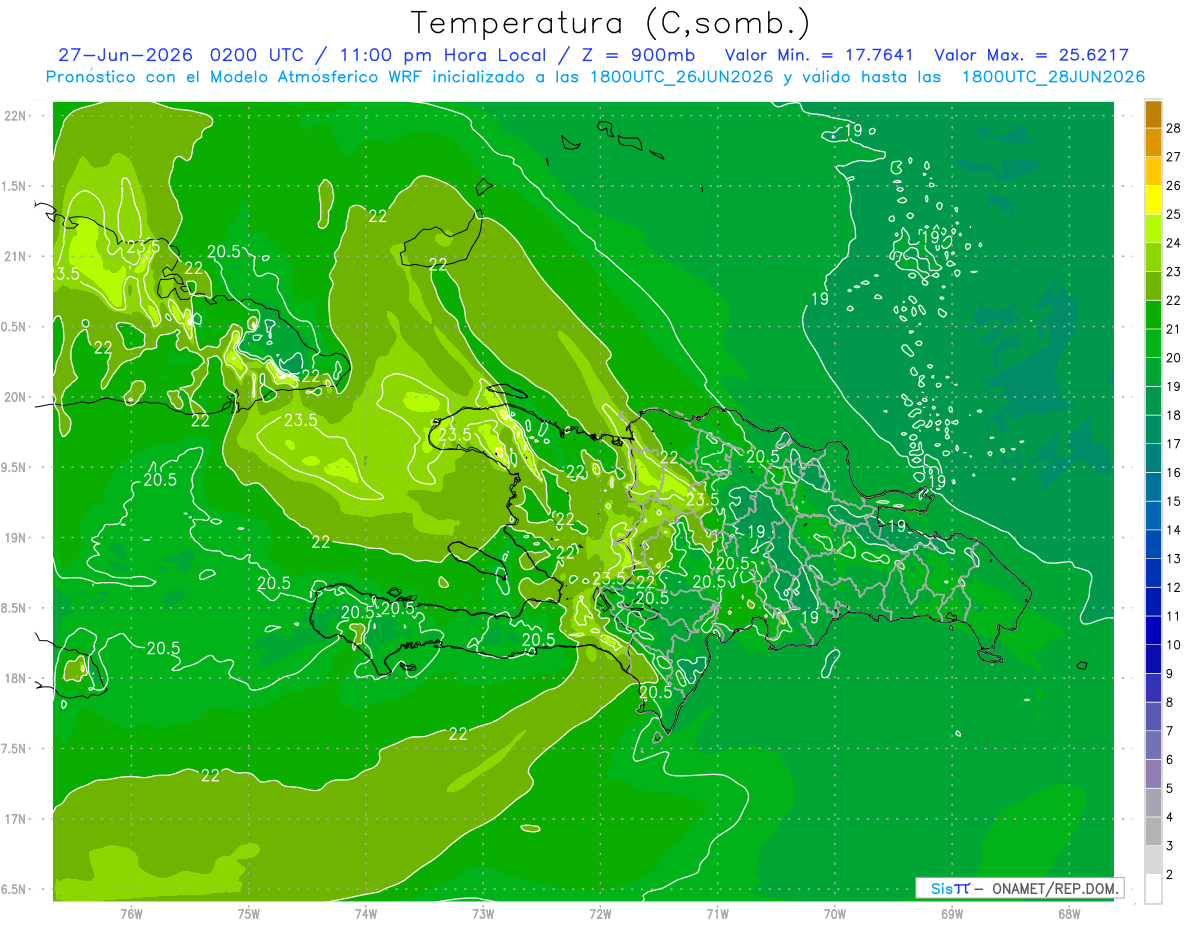This screenshot has height=927, width=1200.
Task: Click the blue swatch between 13 and 14
Action: click(1153, 544)
